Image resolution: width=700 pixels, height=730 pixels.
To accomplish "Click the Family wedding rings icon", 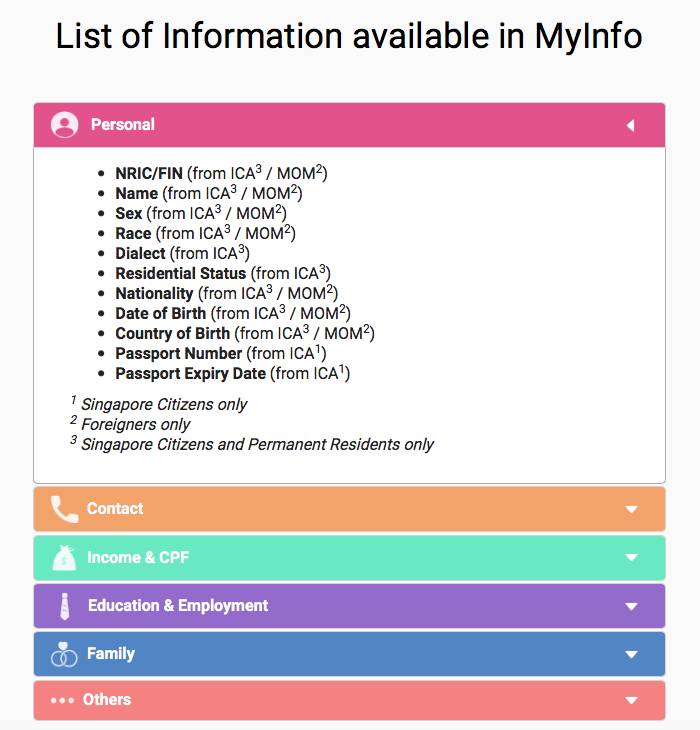I will [65, 654].
